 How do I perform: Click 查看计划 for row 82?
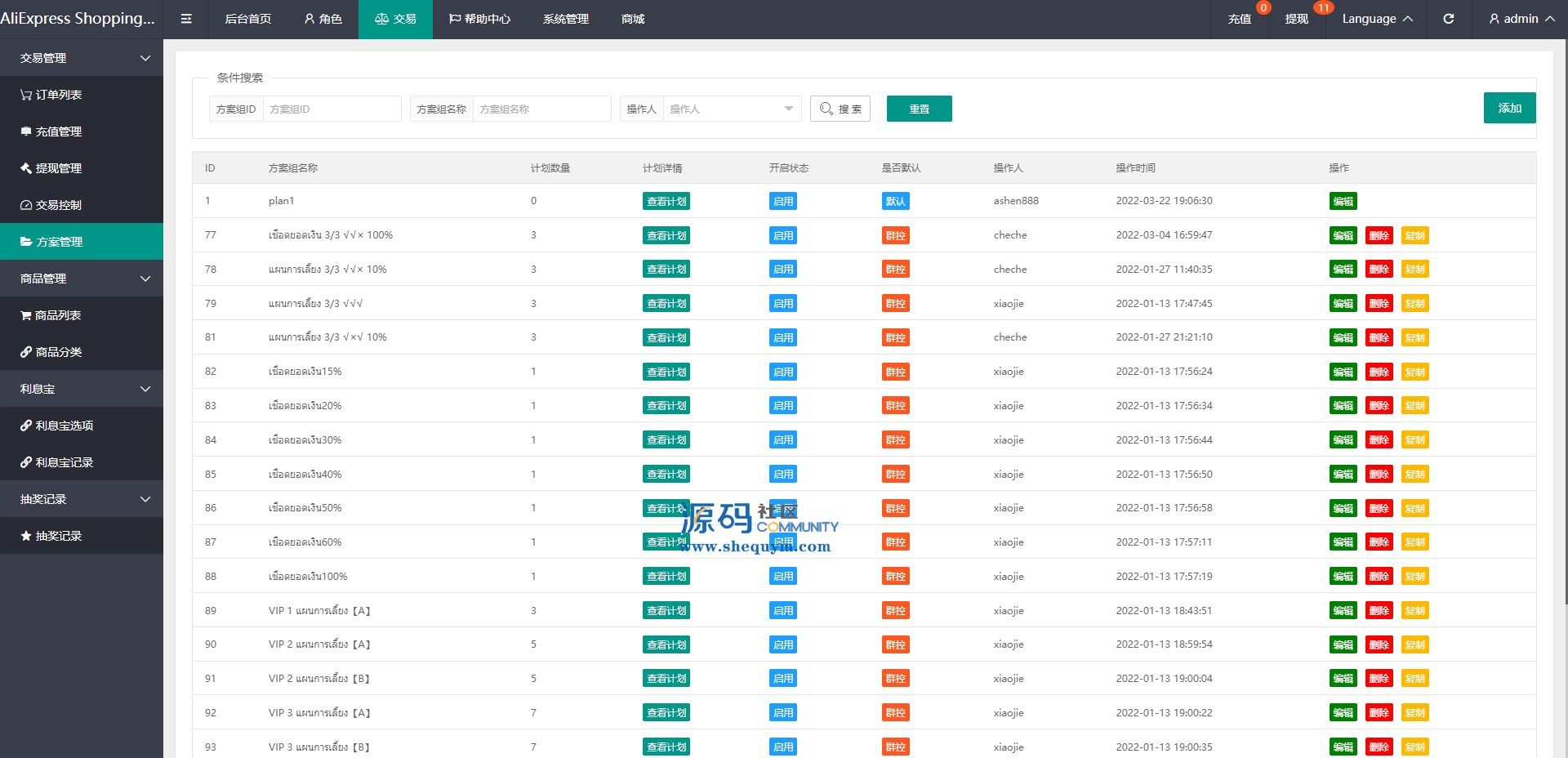click(666, 372)
